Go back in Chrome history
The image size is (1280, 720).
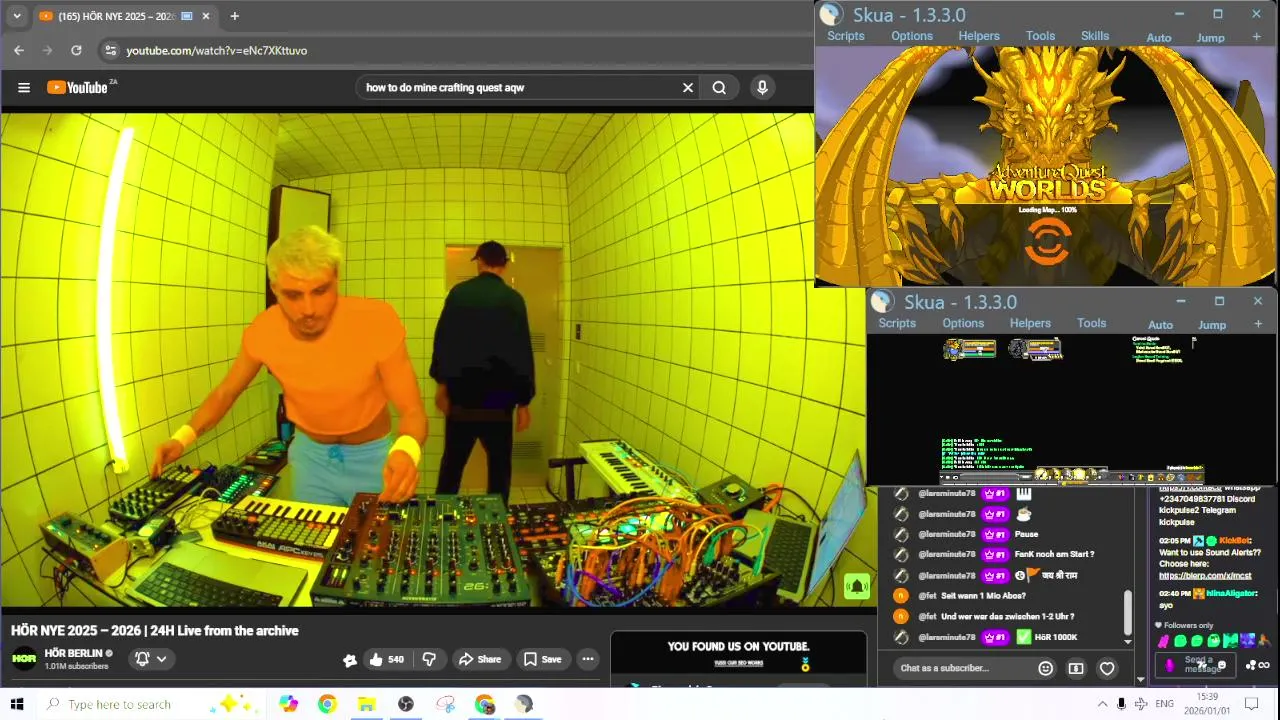point(19,50)
